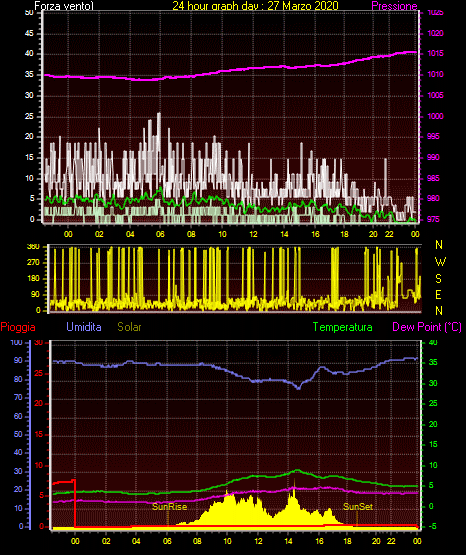Click the green 'Temperatura' legend label
The image size is (466, 555).
point(343,327)
